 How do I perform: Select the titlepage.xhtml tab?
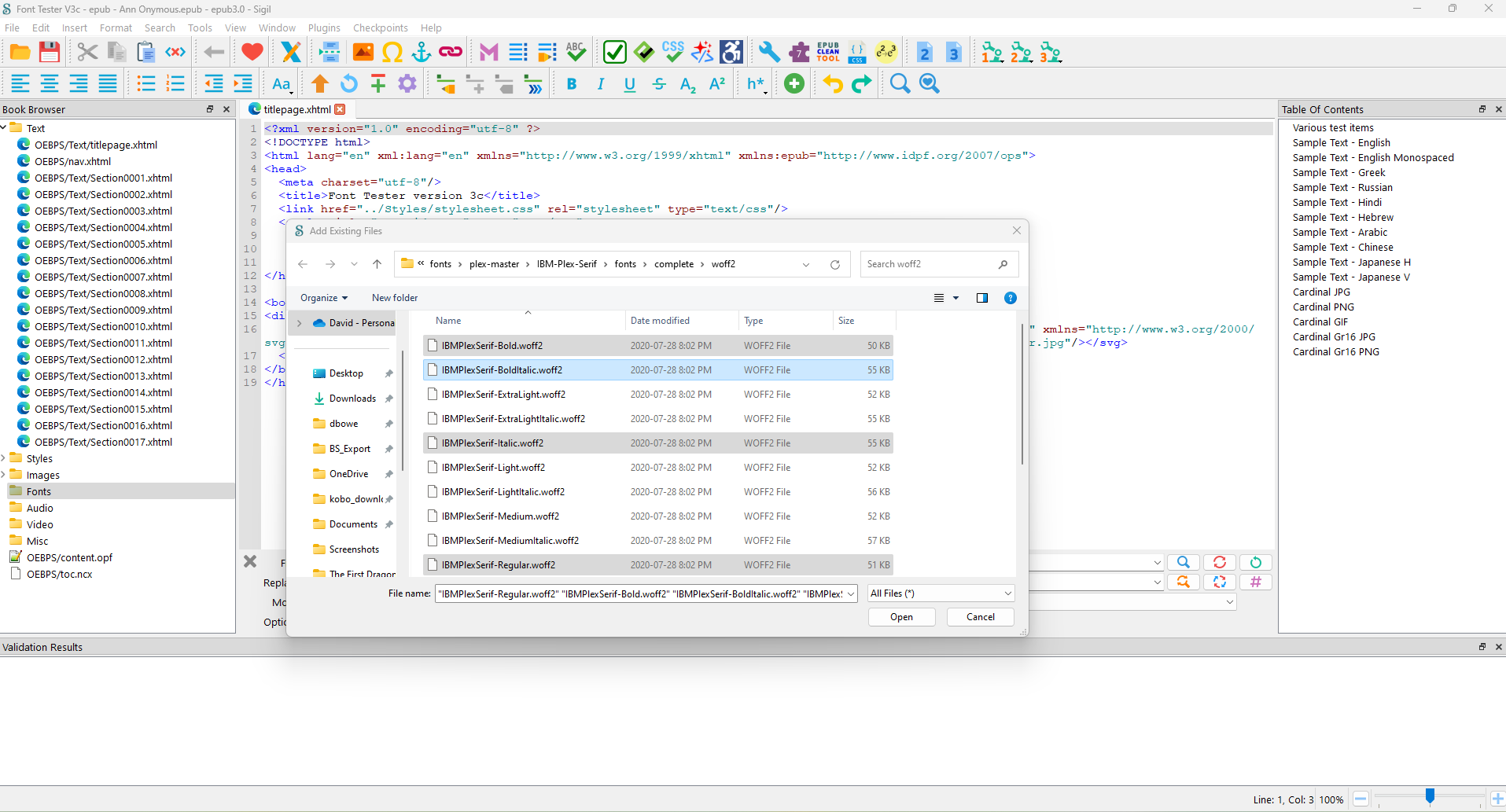pyautogui.click(x=296, y=109)
